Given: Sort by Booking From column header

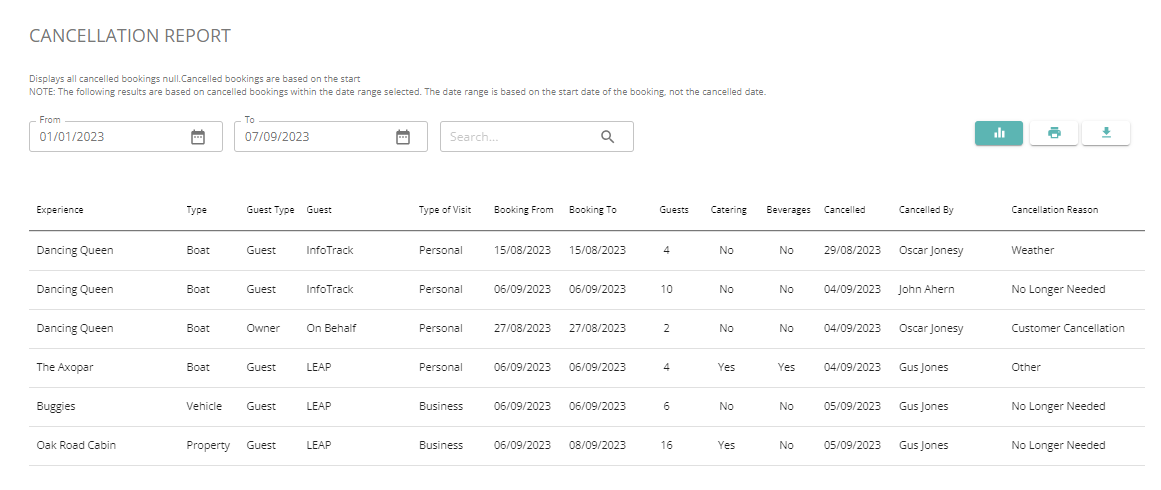Looking at the screenshot, I should click(523, 209).
